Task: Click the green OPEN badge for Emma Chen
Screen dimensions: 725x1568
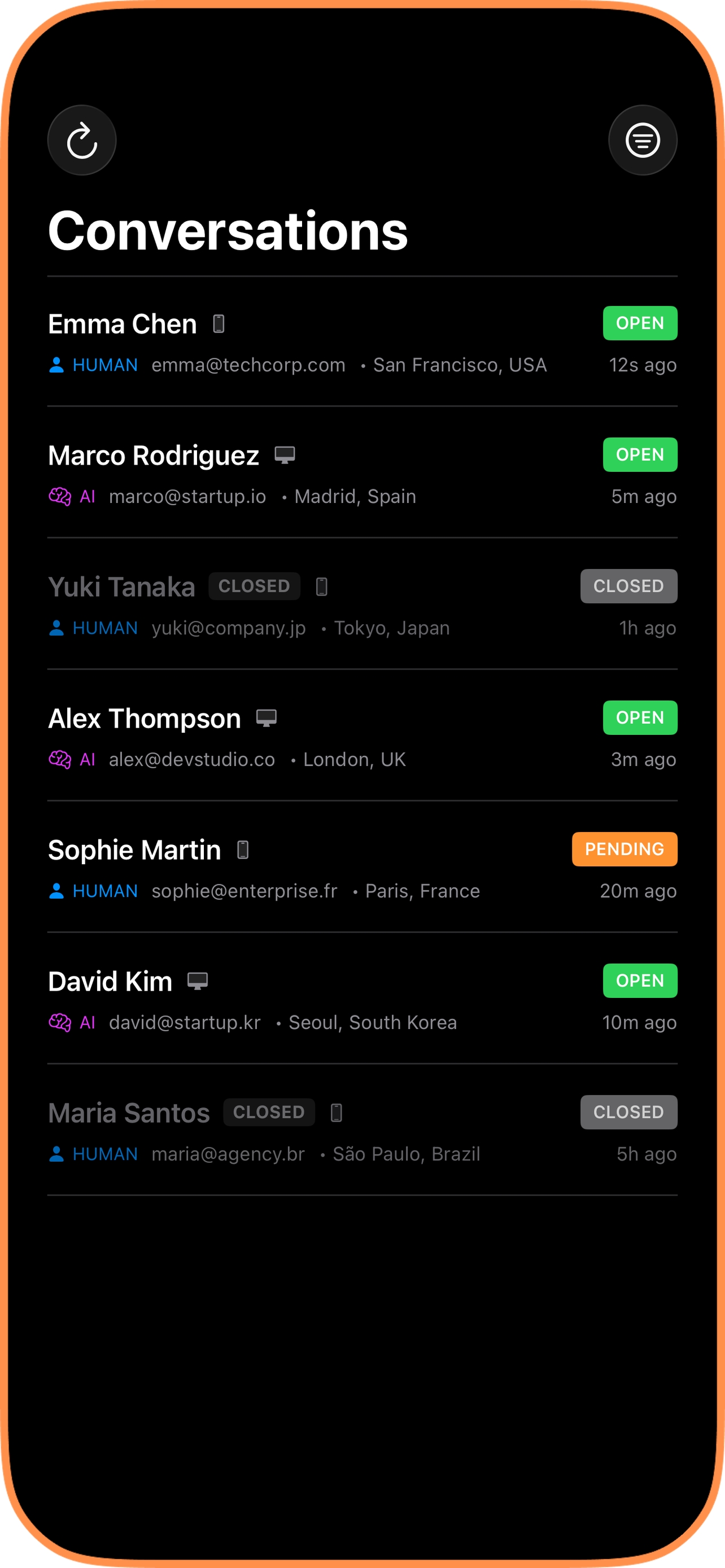Action: (640, 323)
